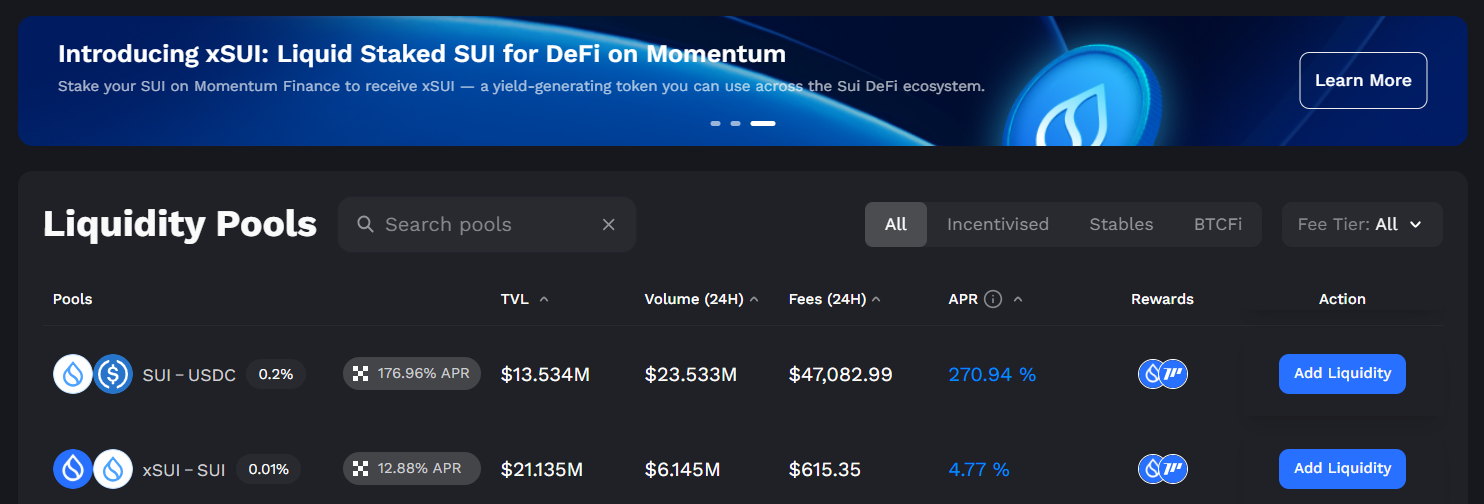Click the USDC token icon in SUI – USDC row

pyautogui.click(x=113, y=375)
